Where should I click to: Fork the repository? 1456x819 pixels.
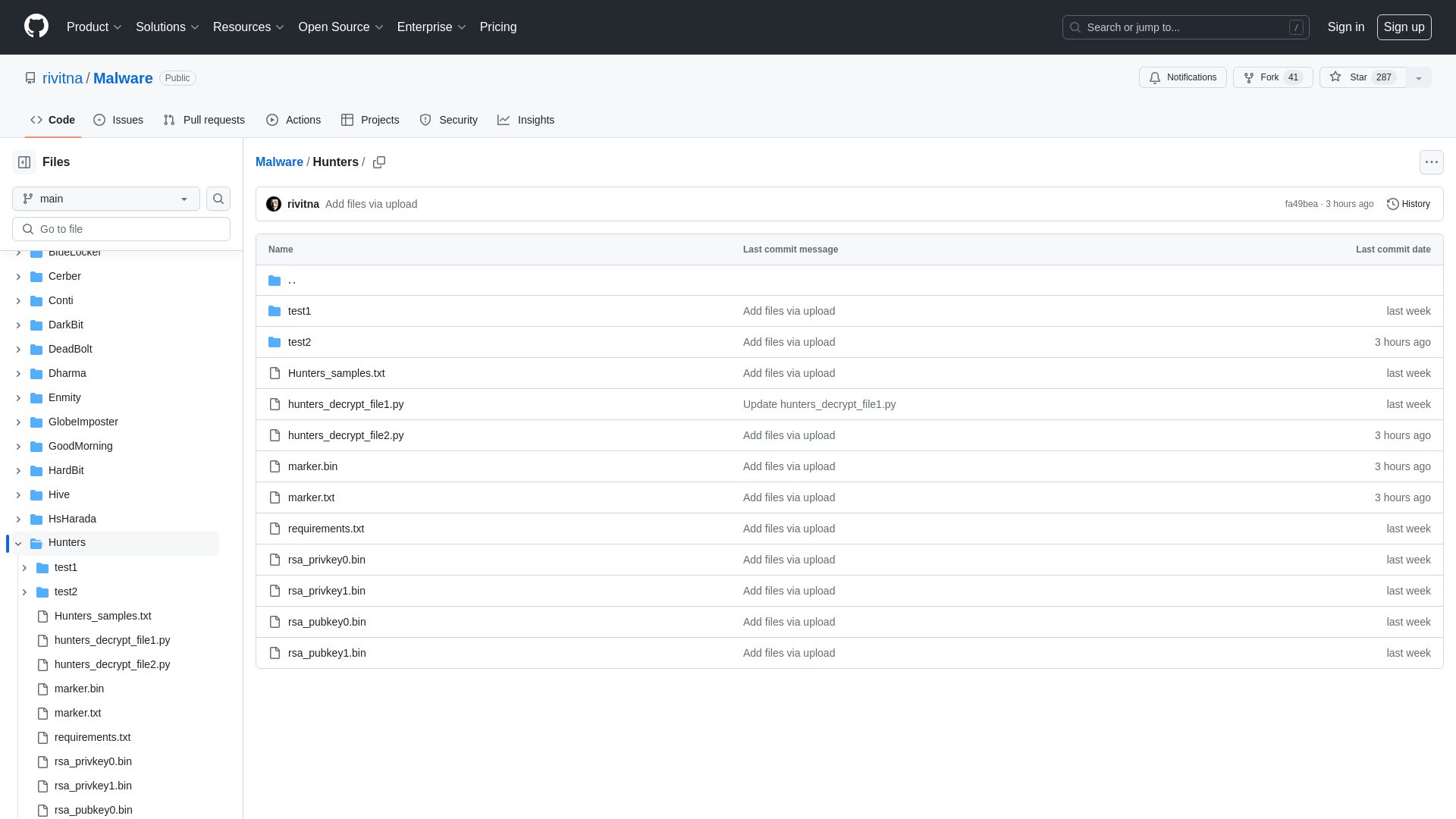pyautogui.click(x=1272, y=77)
